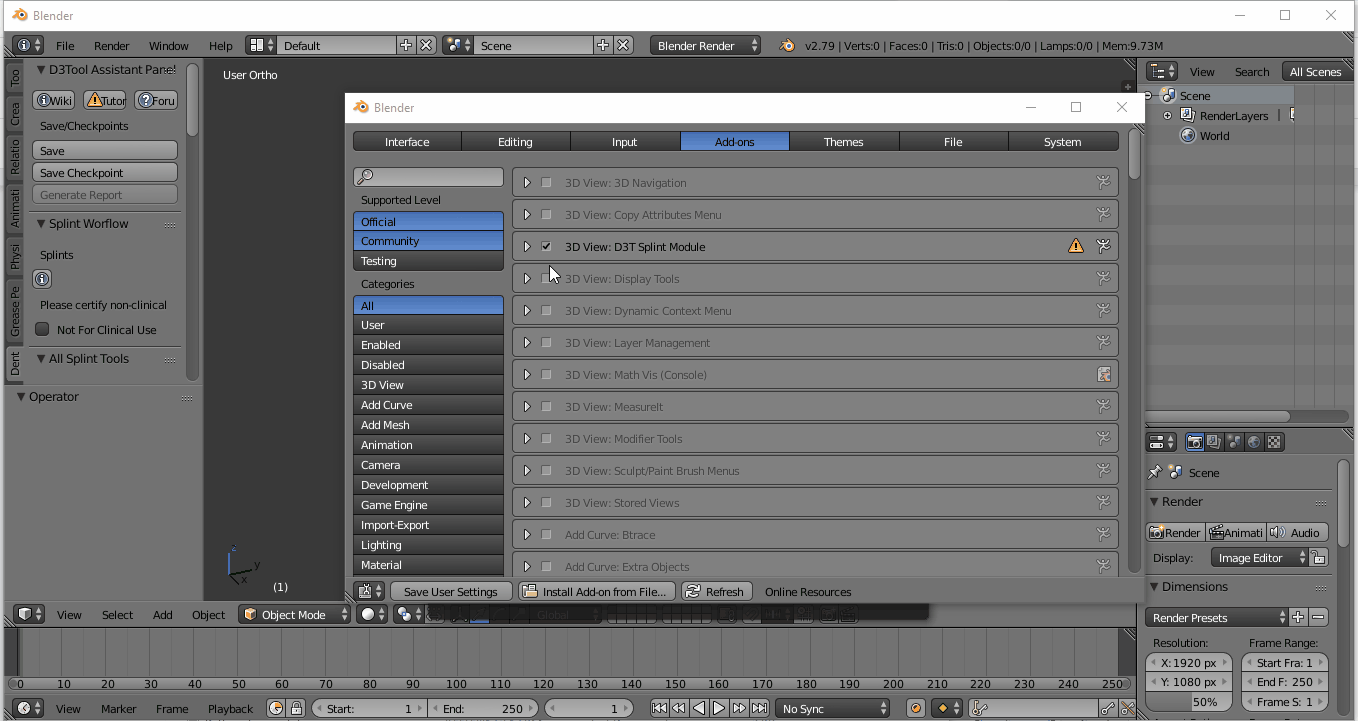Enable the Layer Management add-on checkbox
1358x721 pixels.
546,342
